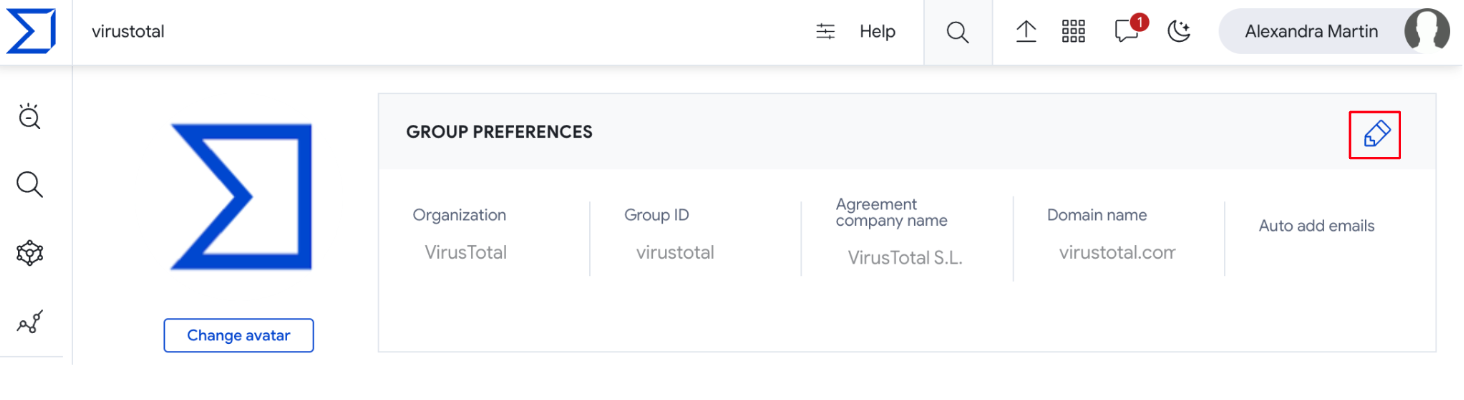Click the Organization field label

(x=460, y=215)
